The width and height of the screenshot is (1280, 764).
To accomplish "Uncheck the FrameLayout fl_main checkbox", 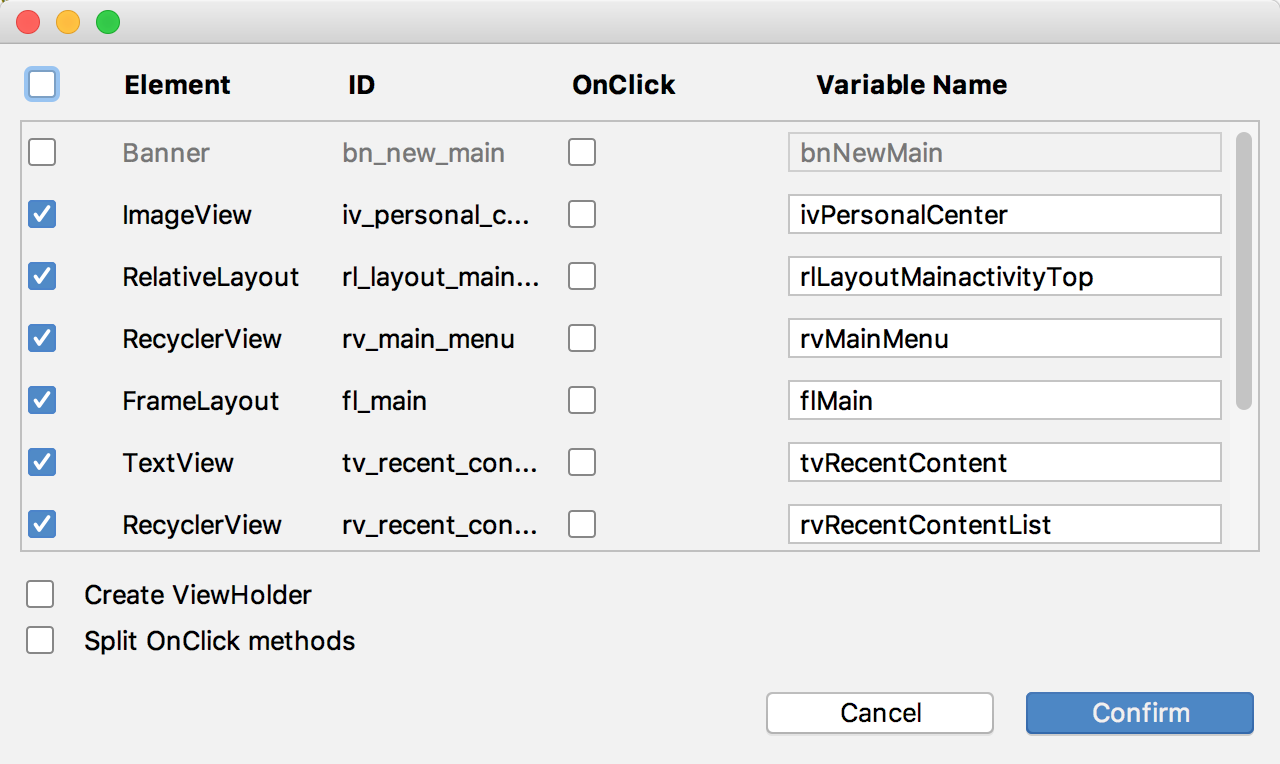I will [x=42, y=400].
